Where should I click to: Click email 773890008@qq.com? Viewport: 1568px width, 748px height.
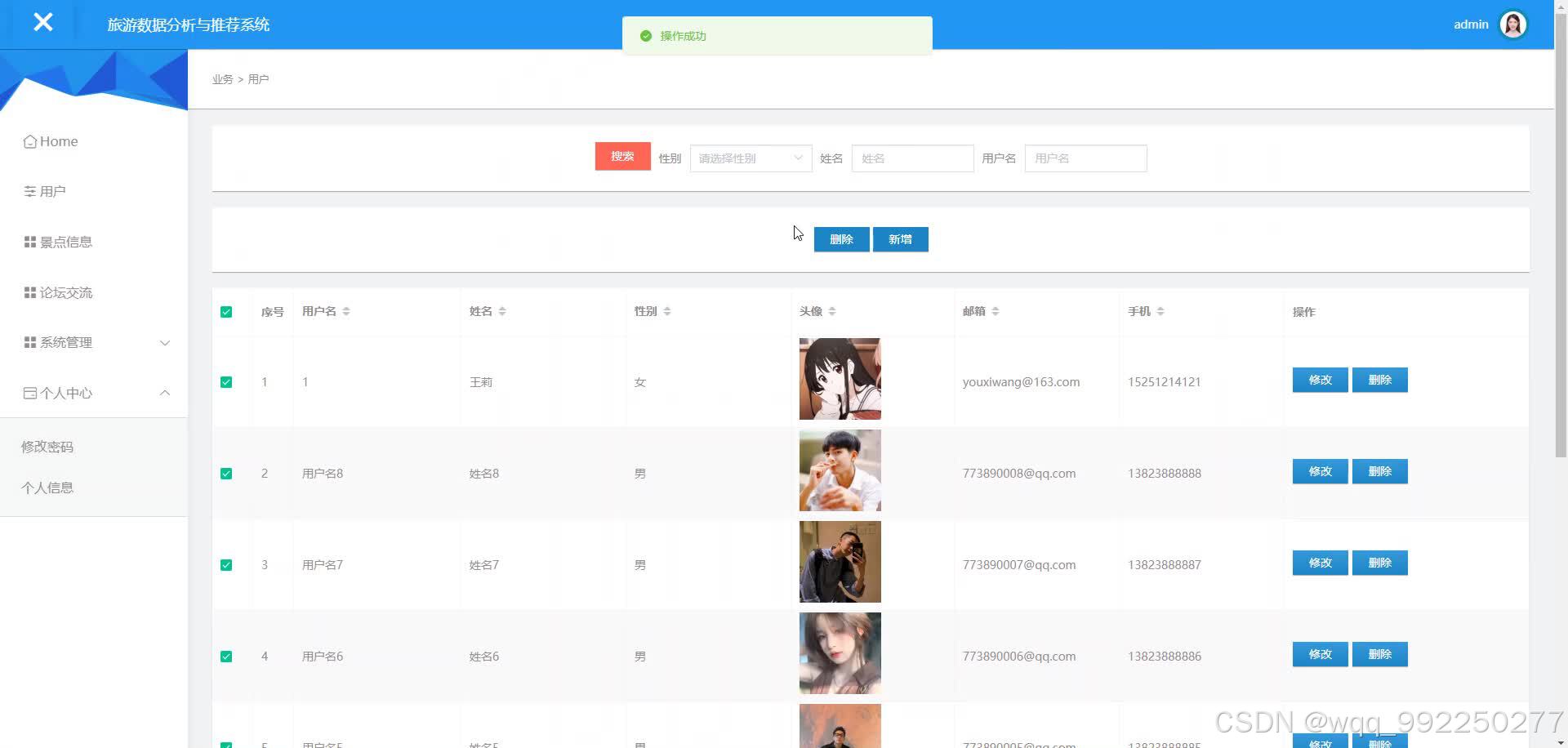pyautogui.click(x=1019, y=474)
